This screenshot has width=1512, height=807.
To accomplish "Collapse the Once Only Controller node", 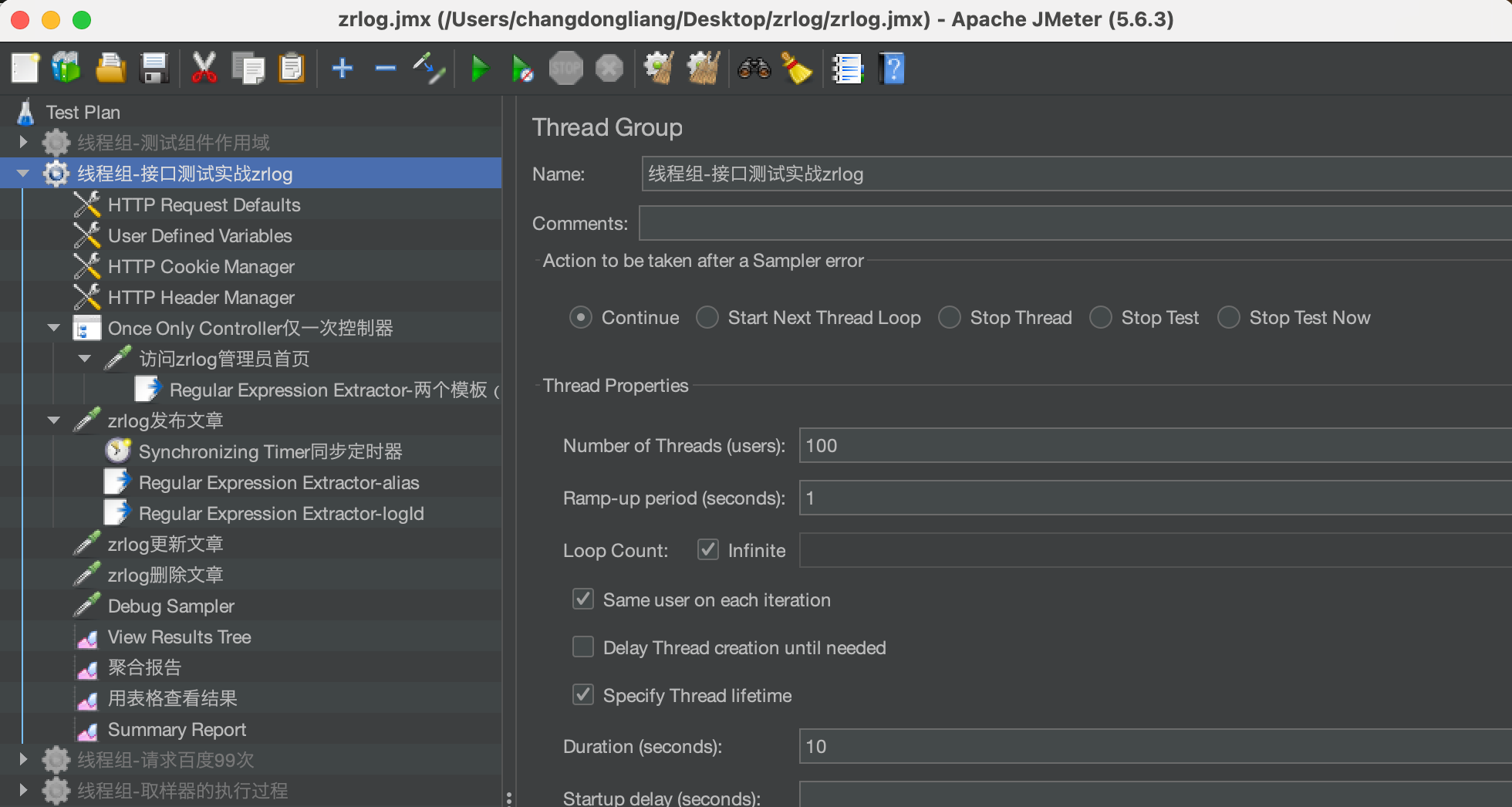I will [x=54, y=328].
